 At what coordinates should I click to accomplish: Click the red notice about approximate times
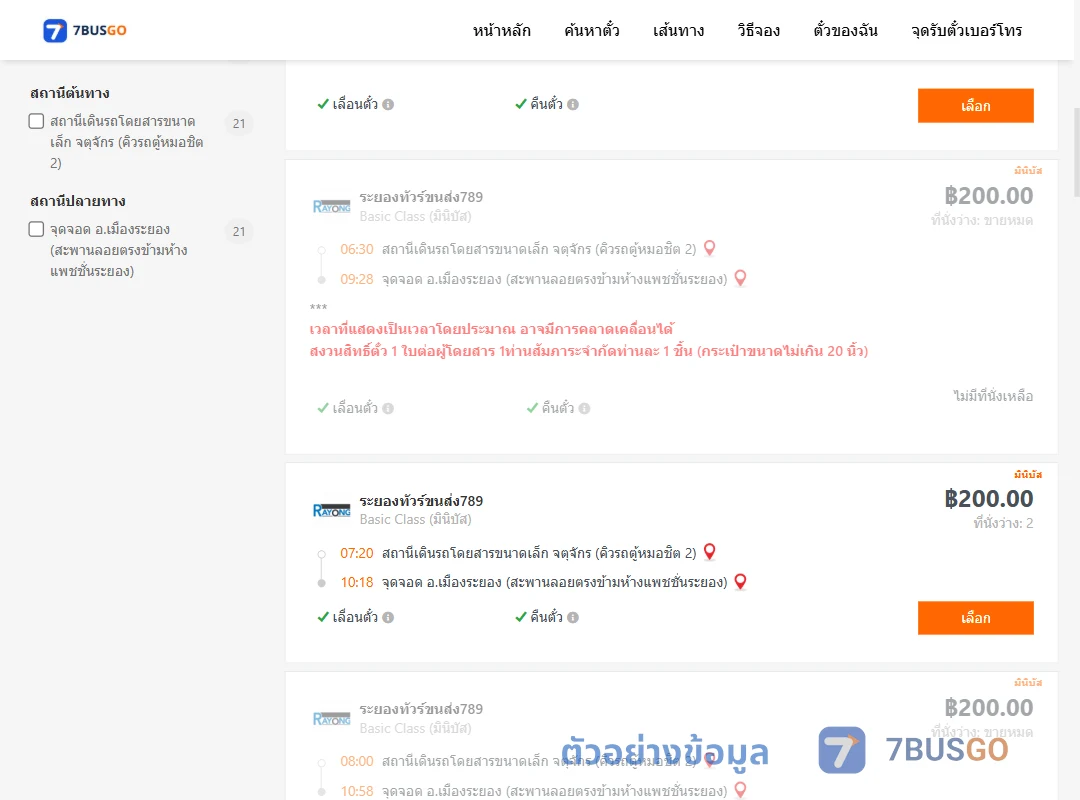491,329
